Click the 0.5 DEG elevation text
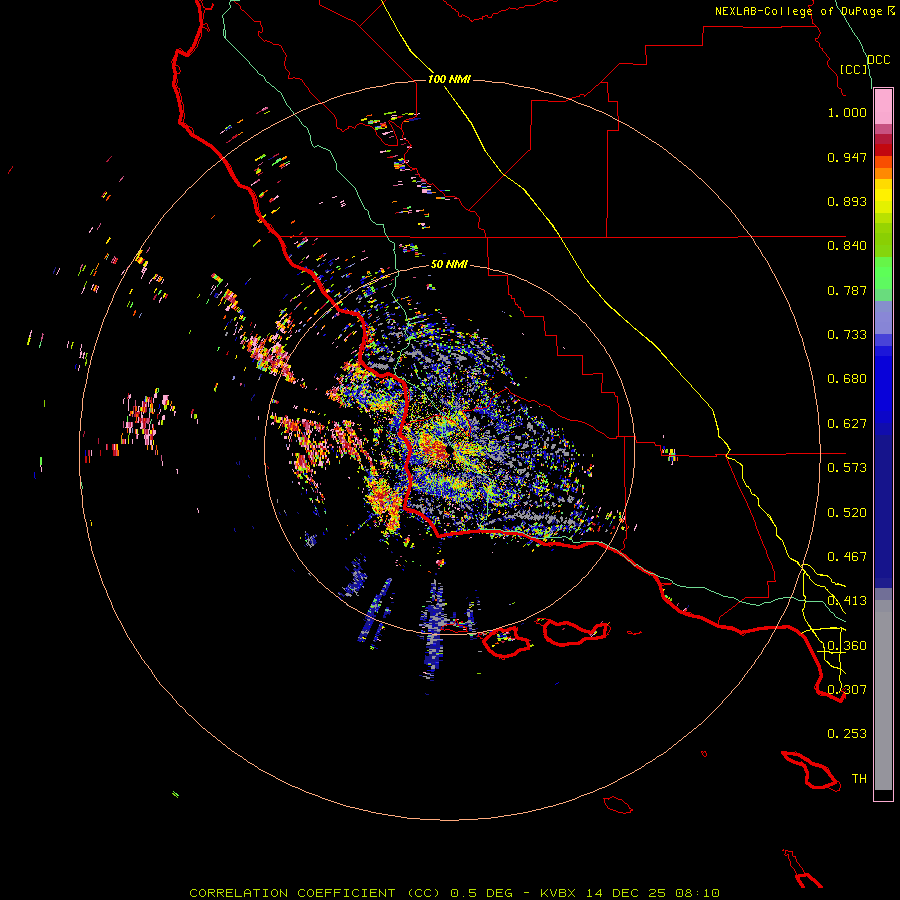This screenshot has height=900, width=900. tap(482, 893)
